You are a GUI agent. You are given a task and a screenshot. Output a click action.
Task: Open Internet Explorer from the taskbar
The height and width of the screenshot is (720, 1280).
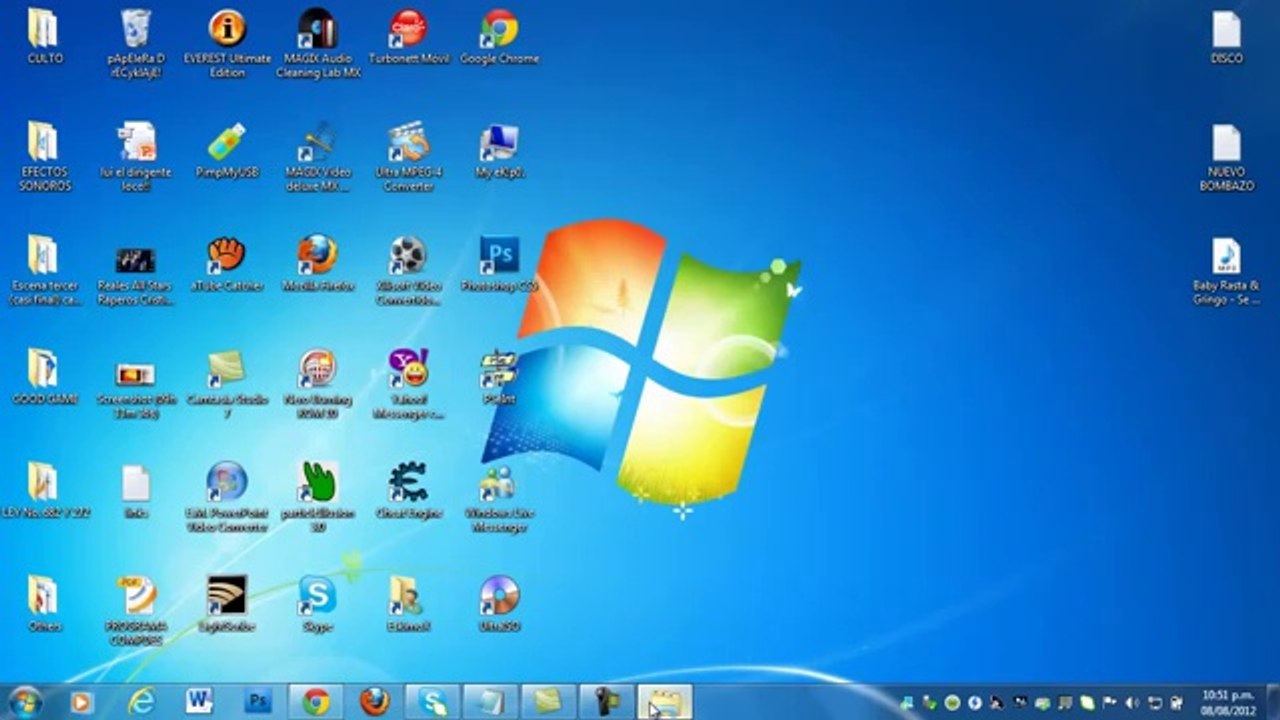(x=141, y=702)
